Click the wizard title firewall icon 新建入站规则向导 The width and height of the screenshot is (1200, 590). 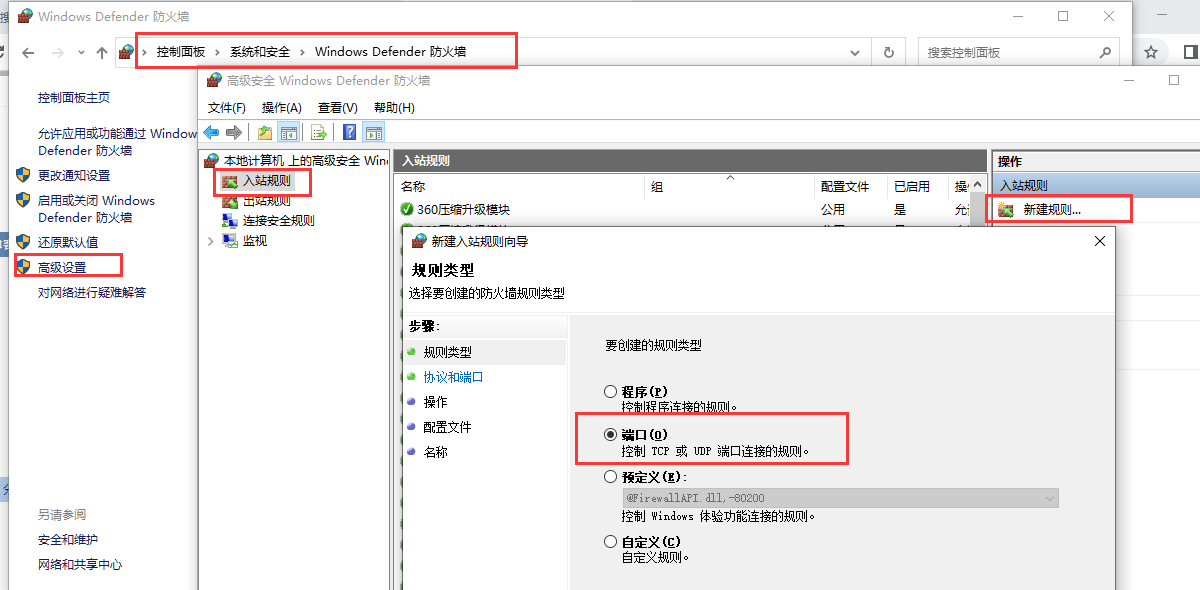coord(419,241)
